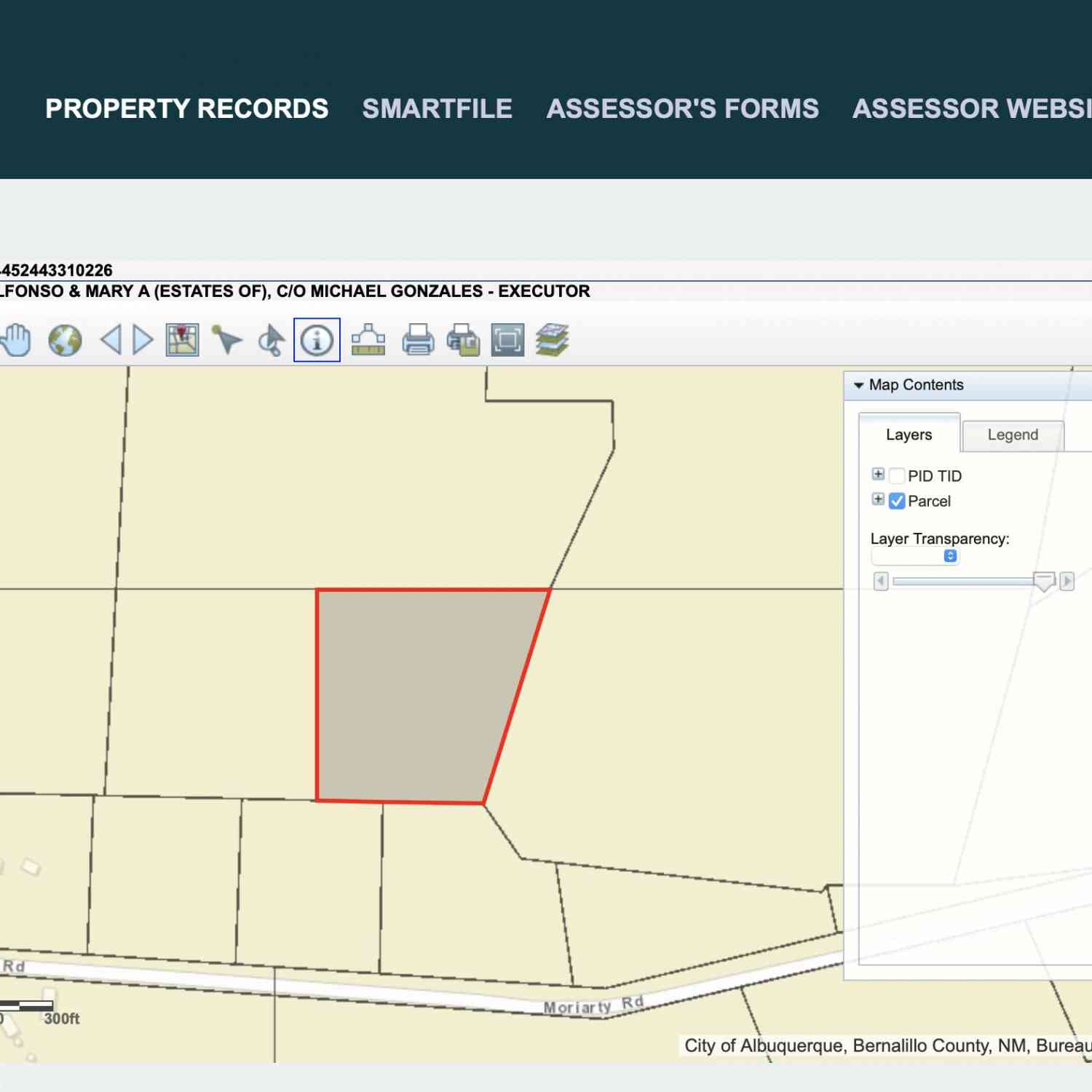This screenshot has height=1092, width=1092.
Task: Click transparency slider right arrow
Action: click(x=1067, y=581)
